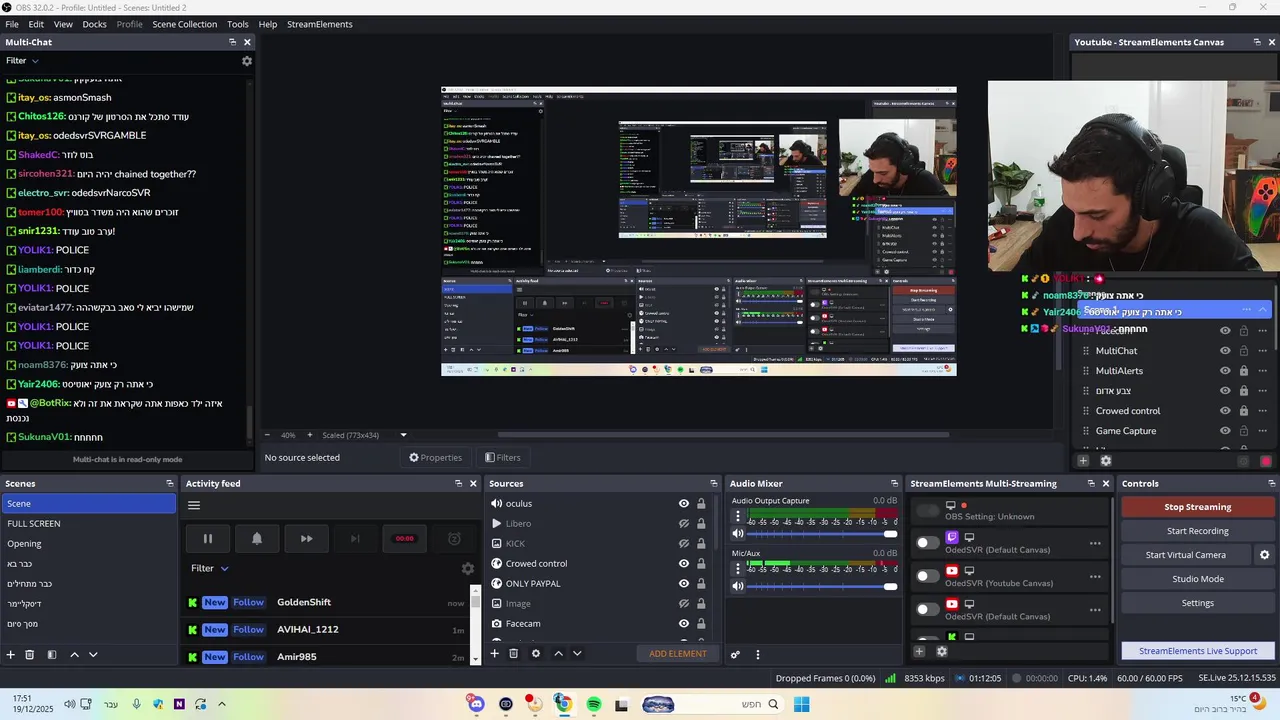Hide MultiChat layer in Youtube canvas
This screenshot has width=1280, height=720.
(1225, 351)
